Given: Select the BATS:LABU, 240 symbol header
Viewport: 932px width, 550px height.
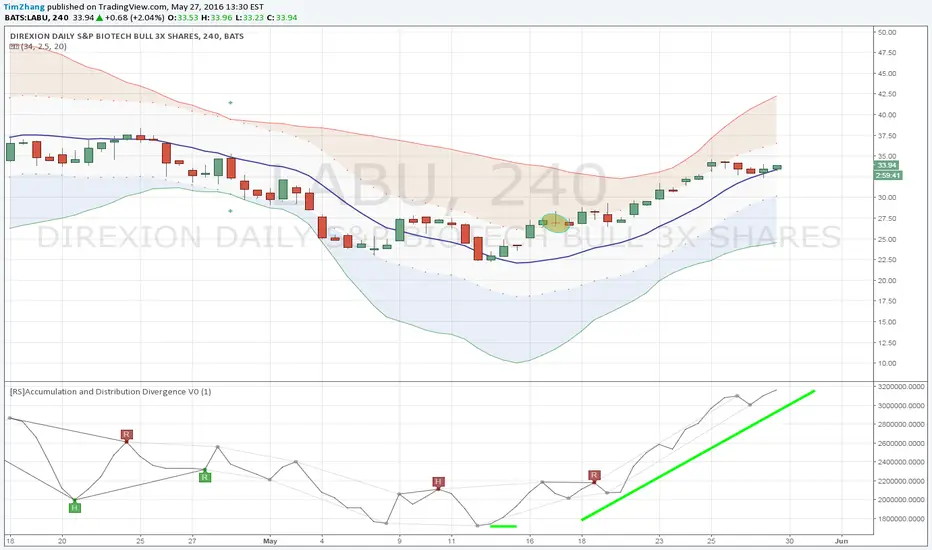Looking at the screenshot, I should point(37,18).
